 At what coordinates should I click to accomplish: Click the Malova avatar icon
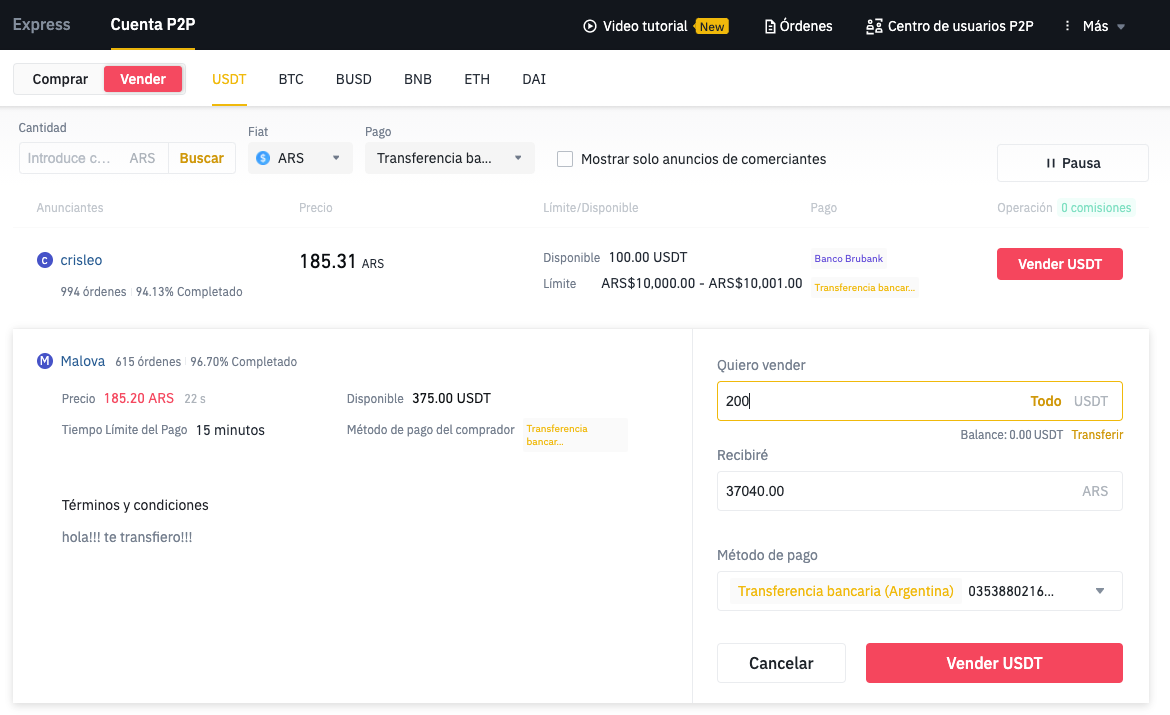(45, 361)
